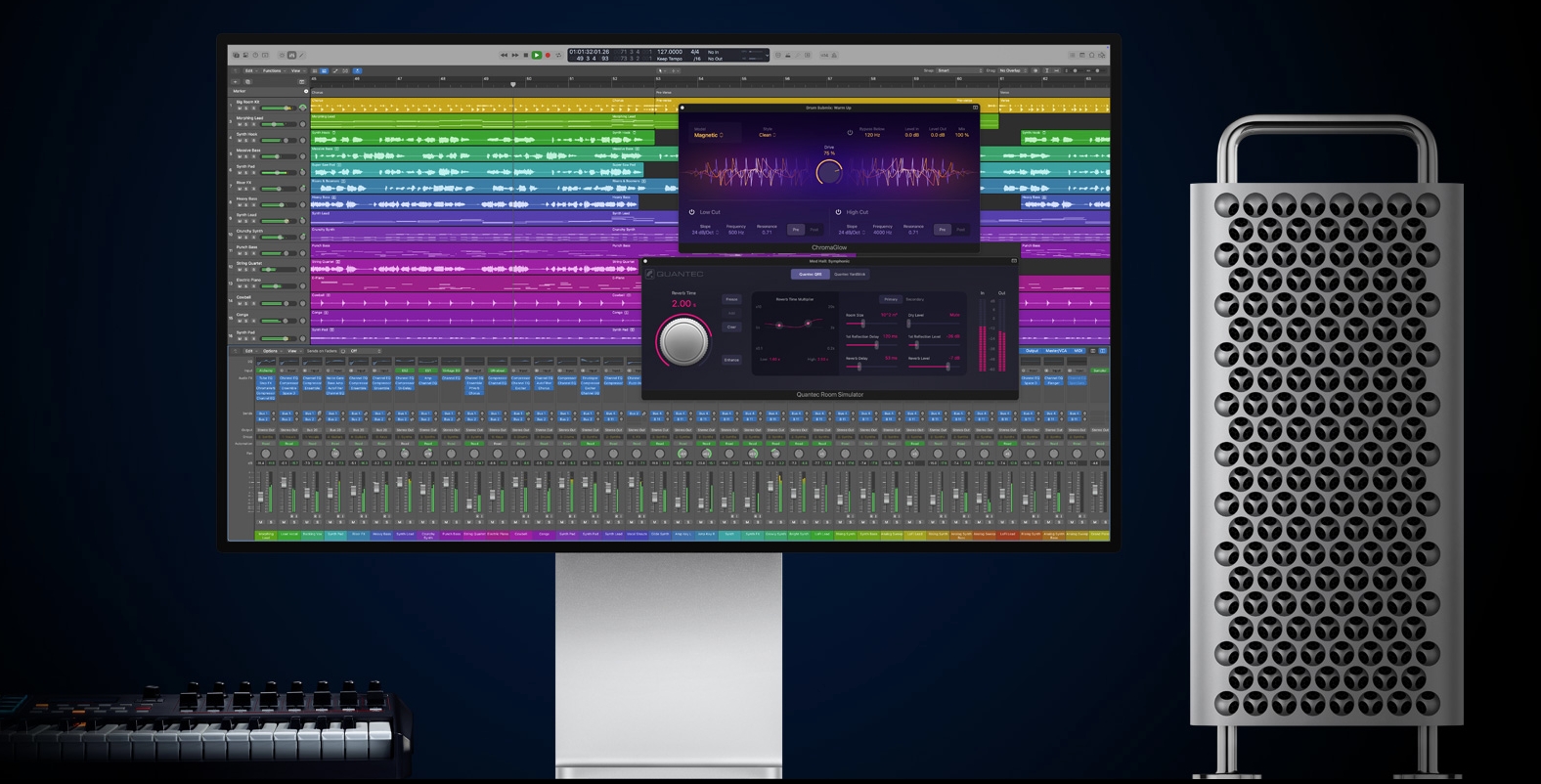Open the Inspector from the control bar
Screen dimensions: 1541x784
tap(245, 55)
